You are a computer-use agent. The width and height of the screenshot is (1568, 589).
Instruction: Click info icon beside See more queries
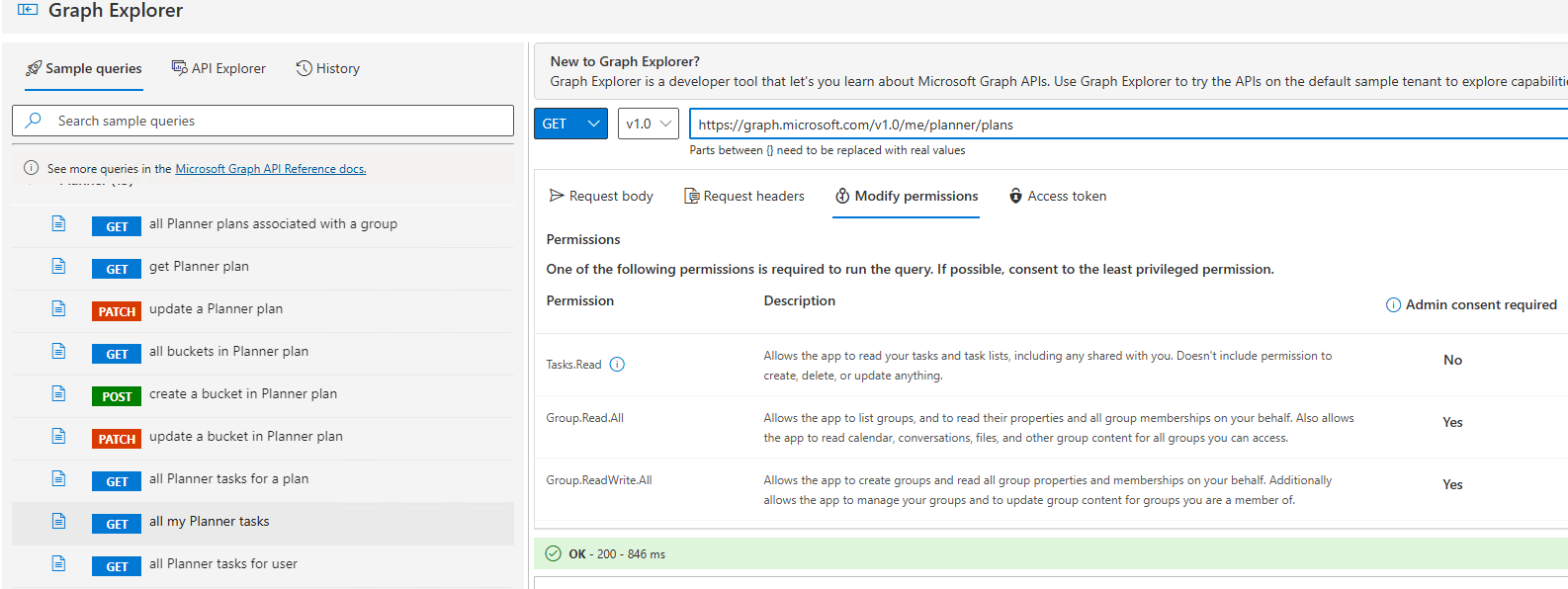pyautogui.click(x=32, y=168)
